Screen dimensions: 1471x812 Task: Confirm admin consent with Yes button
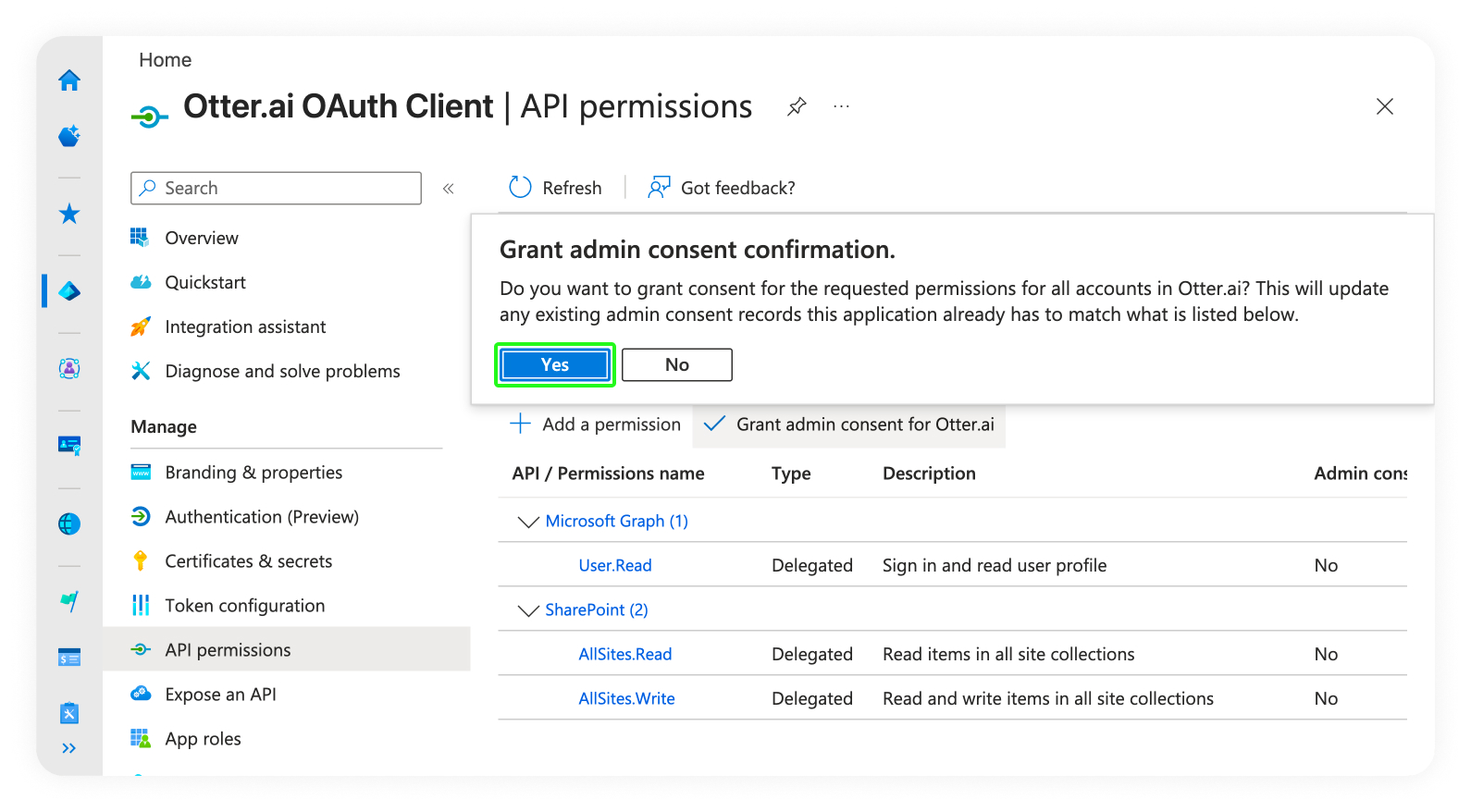[555, 365]
